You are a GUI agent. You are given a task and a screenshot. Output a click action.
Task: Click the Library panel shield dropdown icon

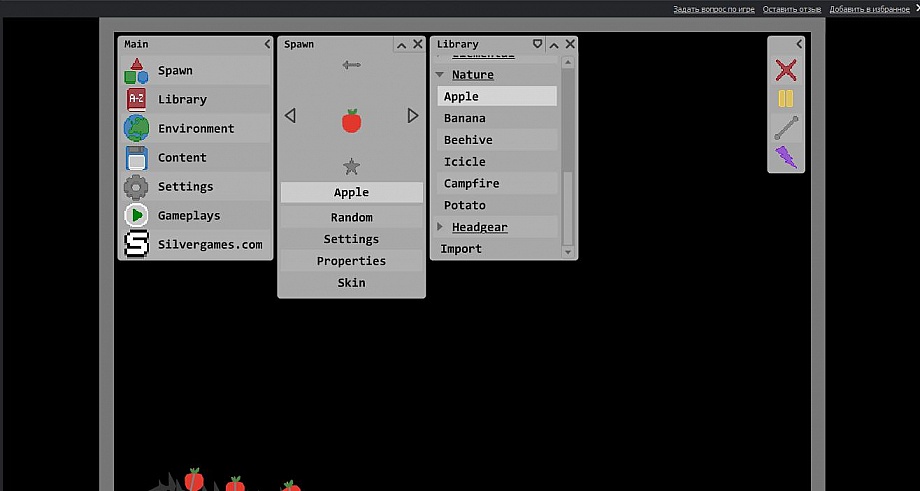537,44
